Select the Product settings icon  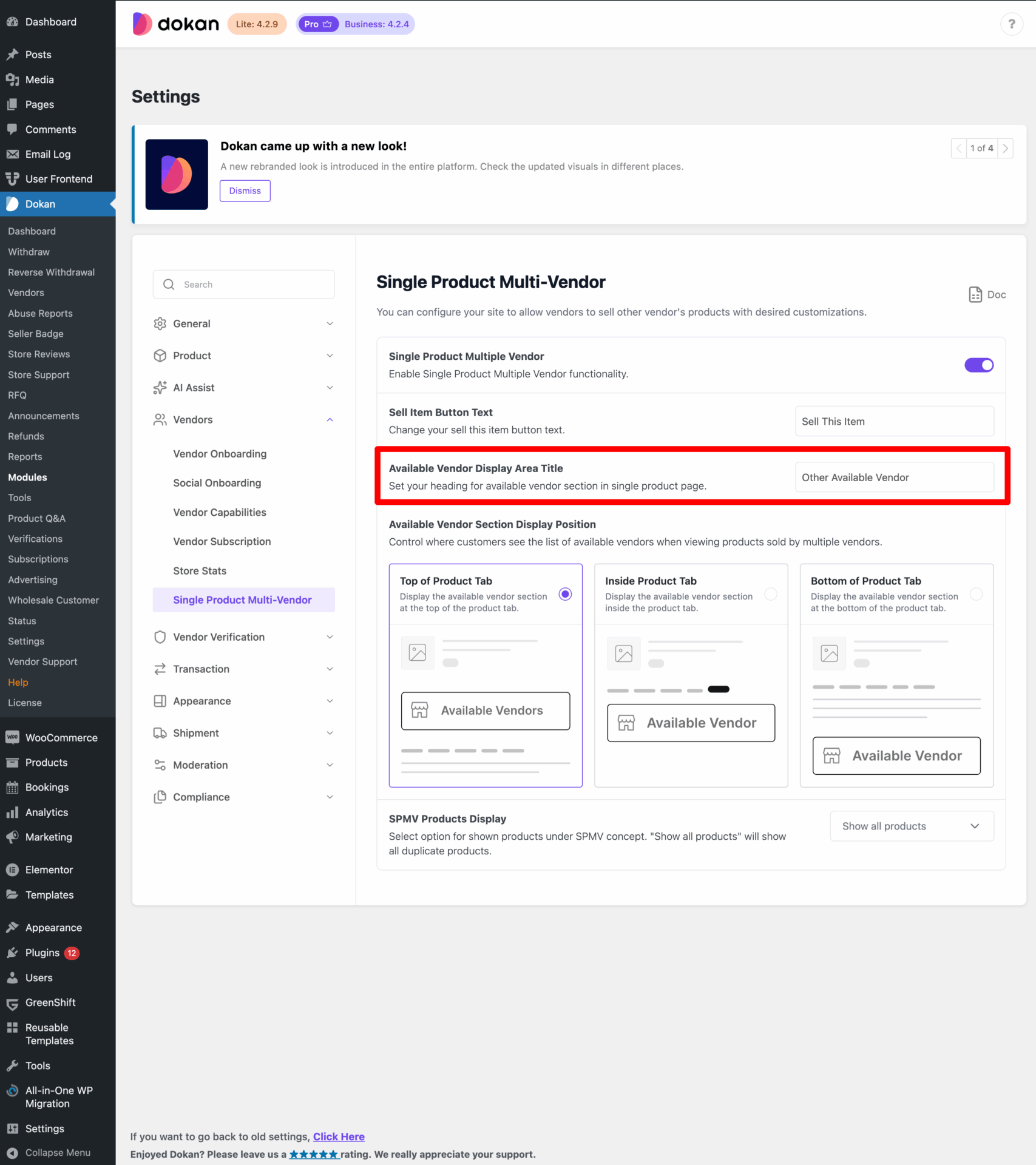[159, 356]
